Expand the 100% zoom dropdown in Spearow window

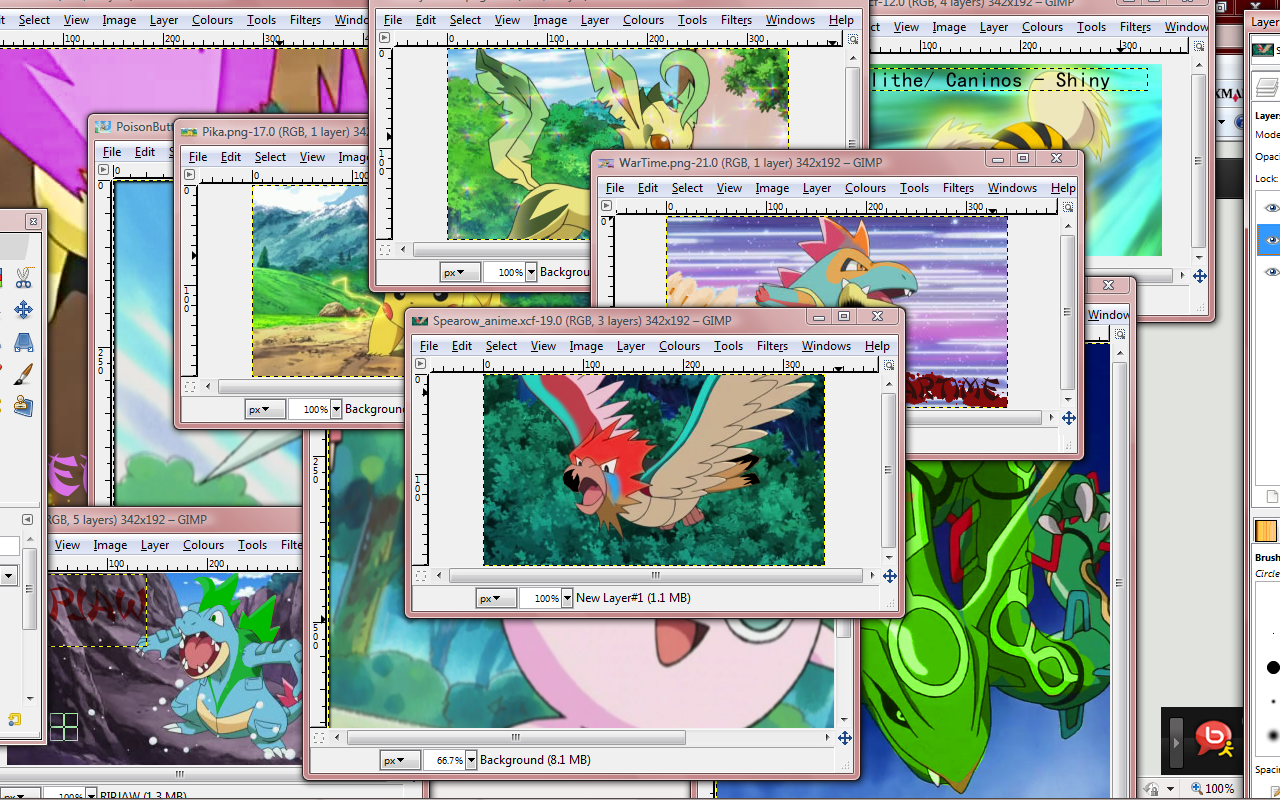(567, 598)
